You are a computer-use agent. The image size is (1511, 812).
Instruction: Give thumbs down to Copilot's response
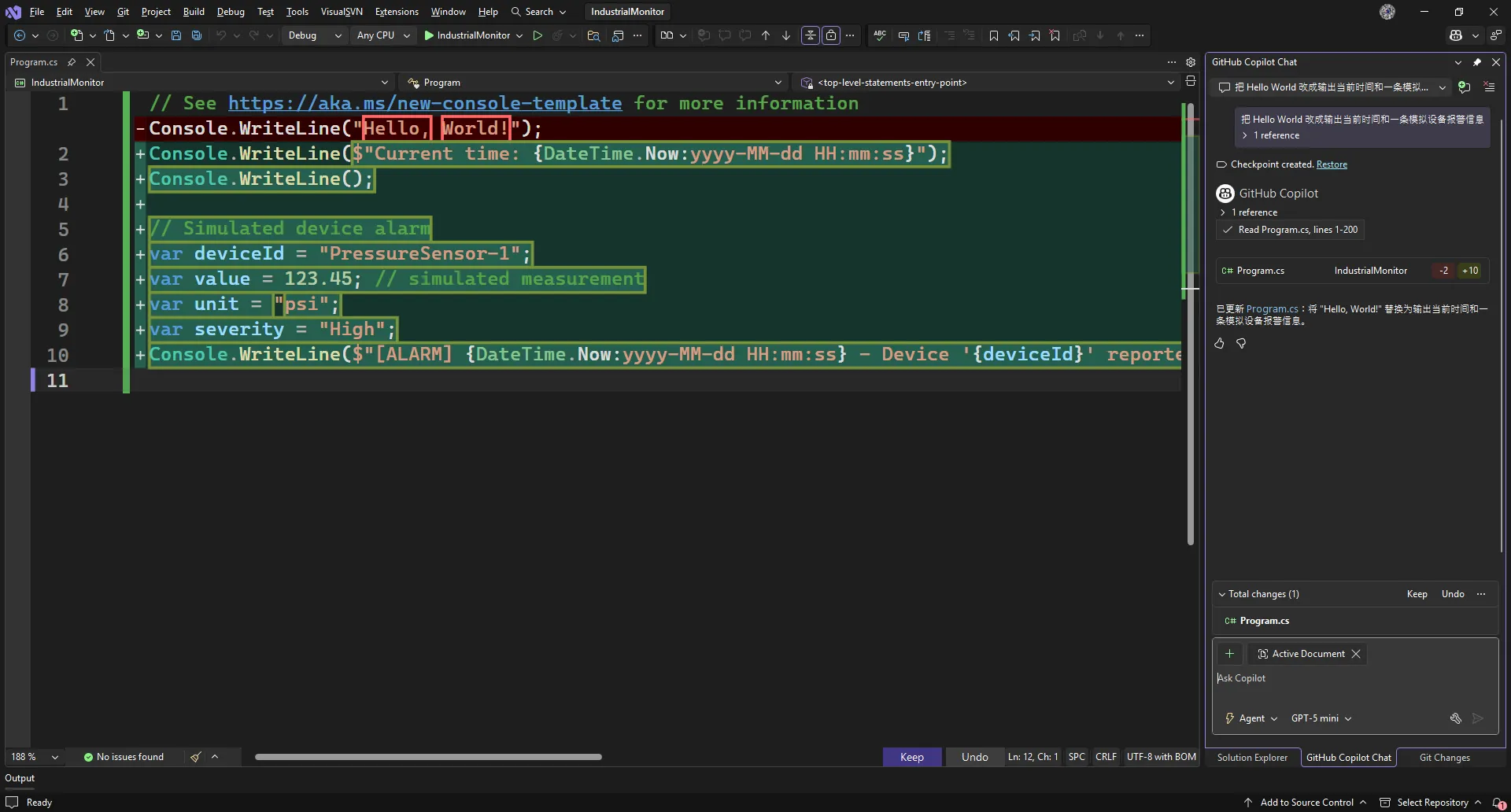(x=1241, y=343)
